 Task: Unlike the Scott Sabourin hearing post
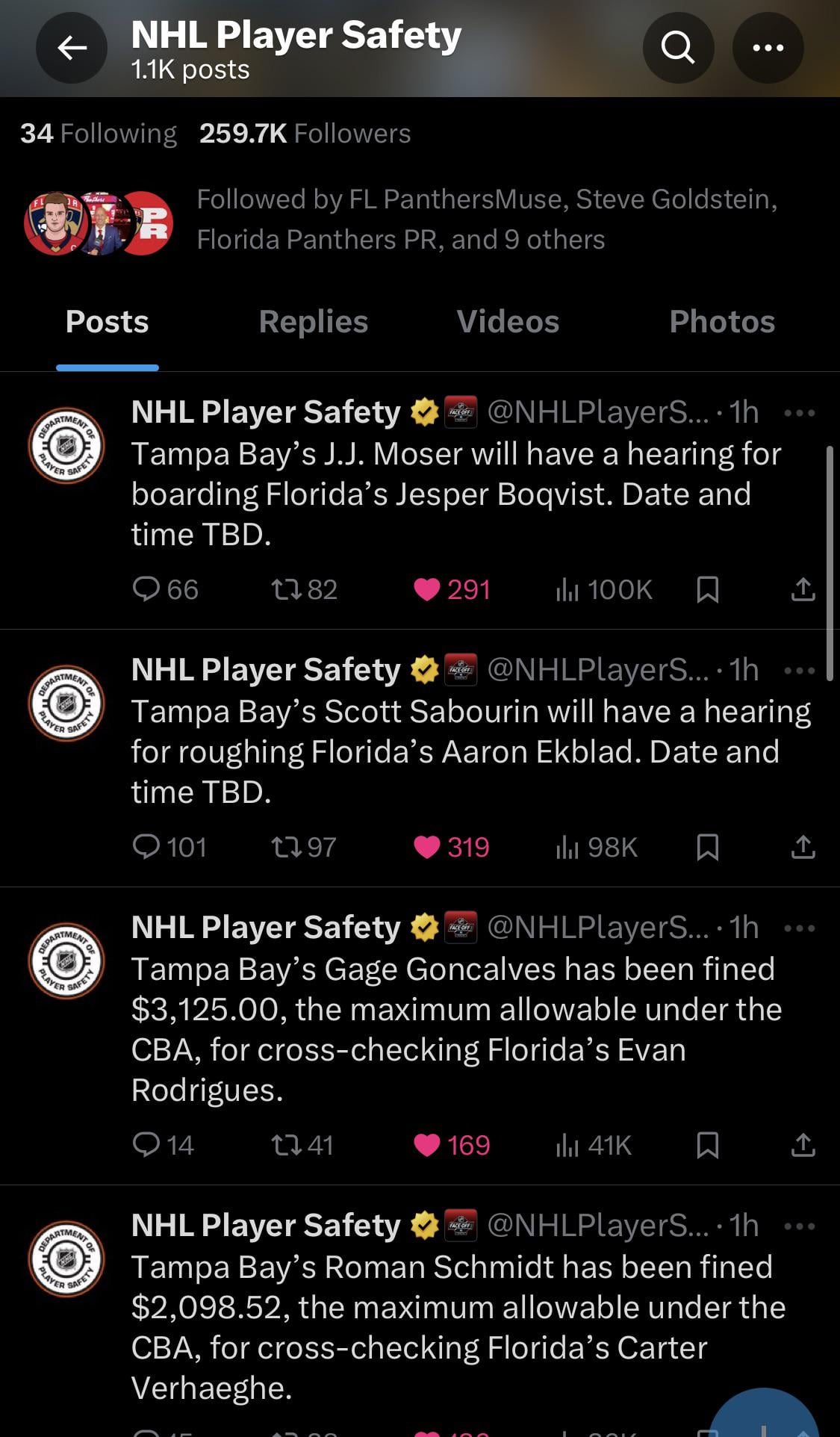point(427,848)
